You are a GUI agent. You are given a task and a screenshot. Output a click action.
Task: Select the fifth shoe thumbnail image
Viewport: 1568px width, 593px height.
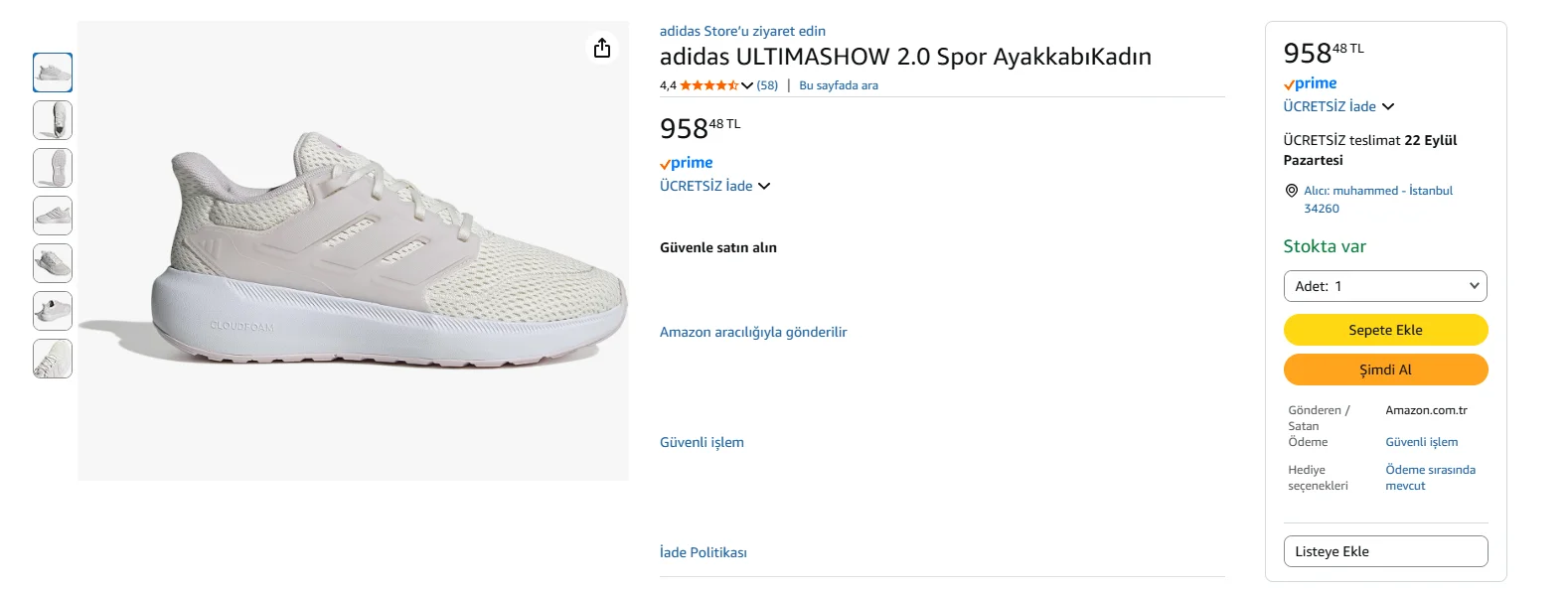point(53,263)
